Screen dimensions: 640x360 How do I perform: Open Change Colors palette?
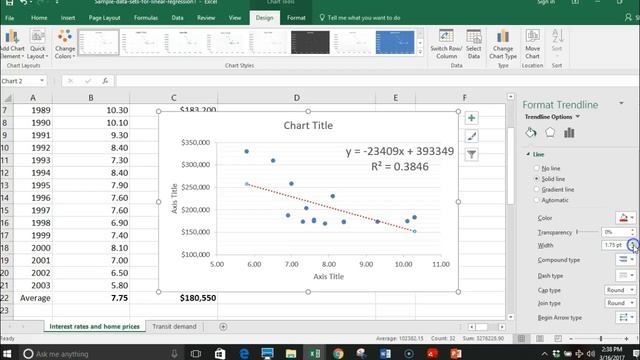(x=65, y=44)
